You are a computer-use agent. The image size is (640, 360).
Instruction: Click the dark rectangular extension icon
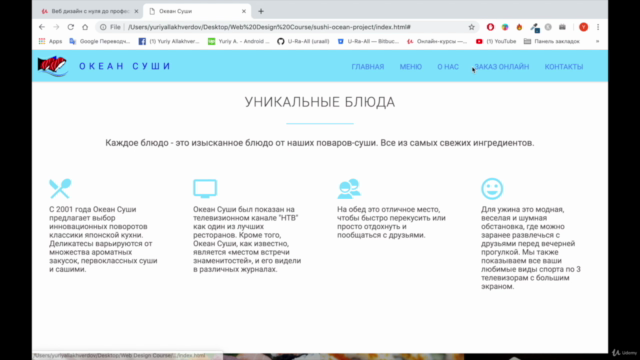562,27
